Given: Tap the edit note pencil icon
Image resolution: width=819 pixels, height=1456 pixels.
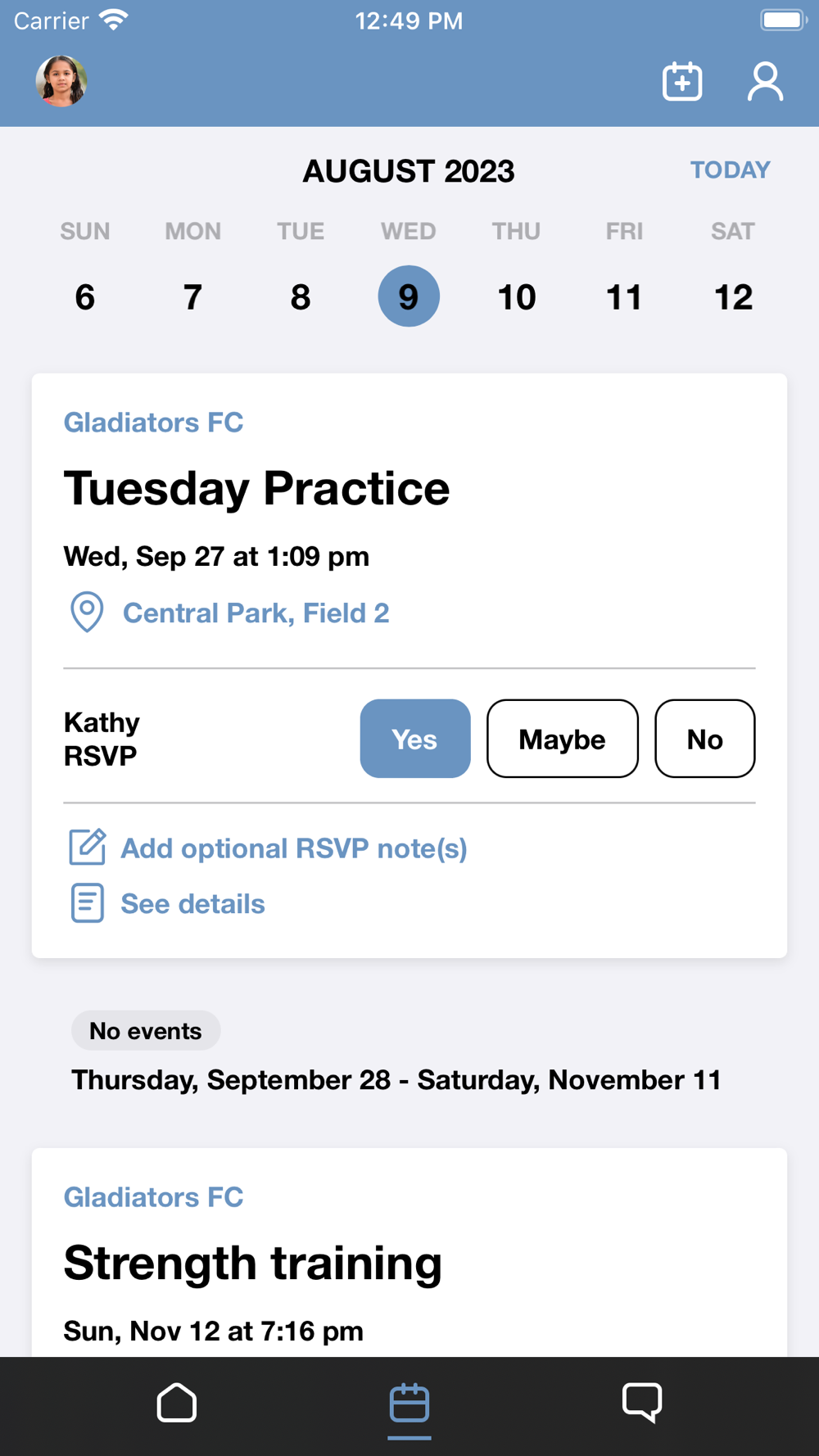Looking at the screenshot, I should (x=87, y=847).
